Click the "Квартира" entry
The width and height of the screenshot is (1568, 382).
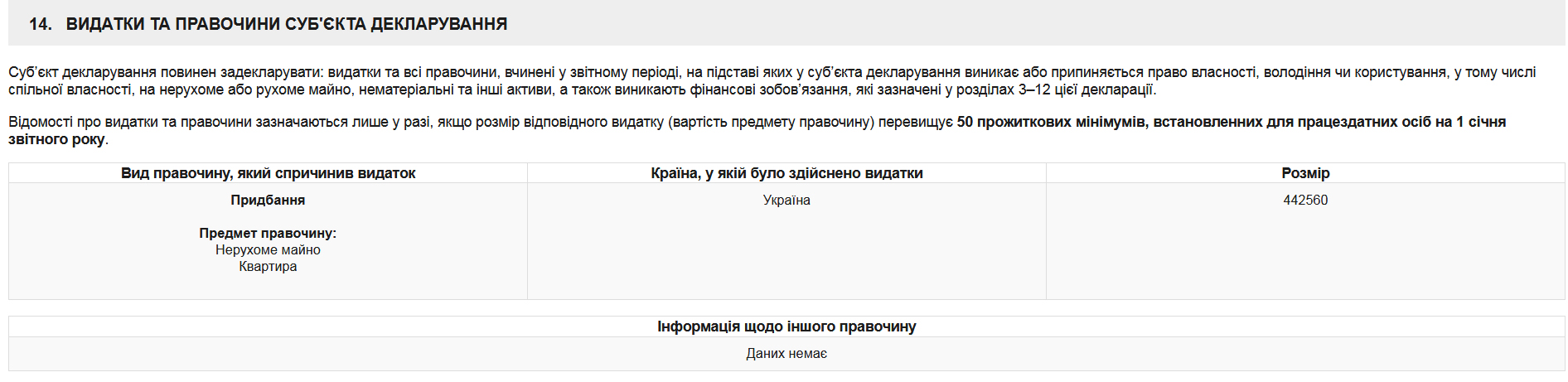point(268,267)
